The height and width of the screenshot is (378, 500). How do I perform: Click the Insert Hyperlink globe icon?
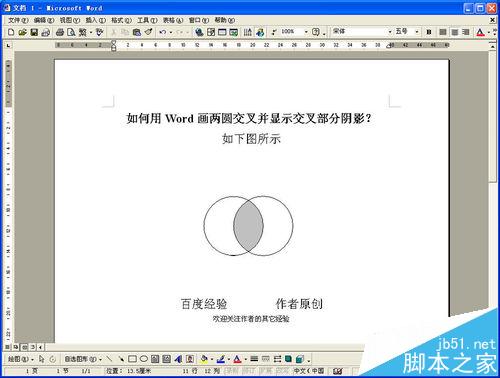199,32
